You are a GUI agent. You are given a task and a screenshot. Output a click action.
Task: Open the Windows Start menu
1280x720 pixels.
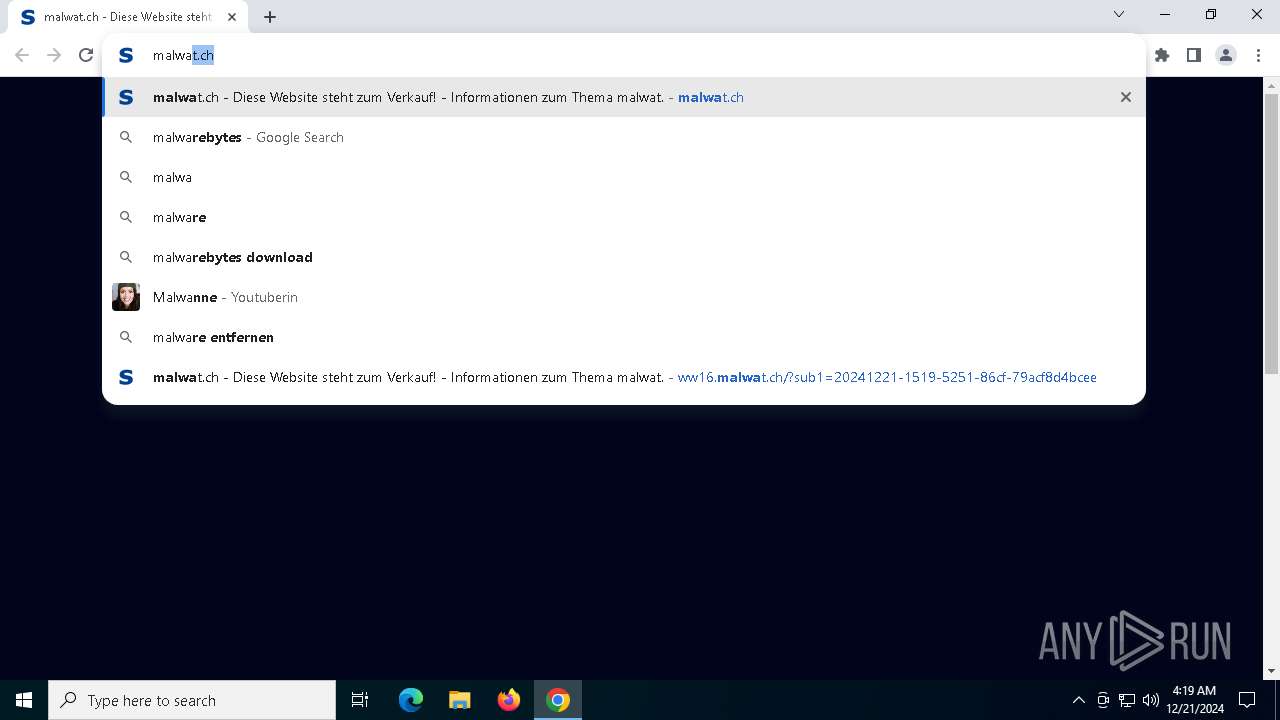coord(24,700)
